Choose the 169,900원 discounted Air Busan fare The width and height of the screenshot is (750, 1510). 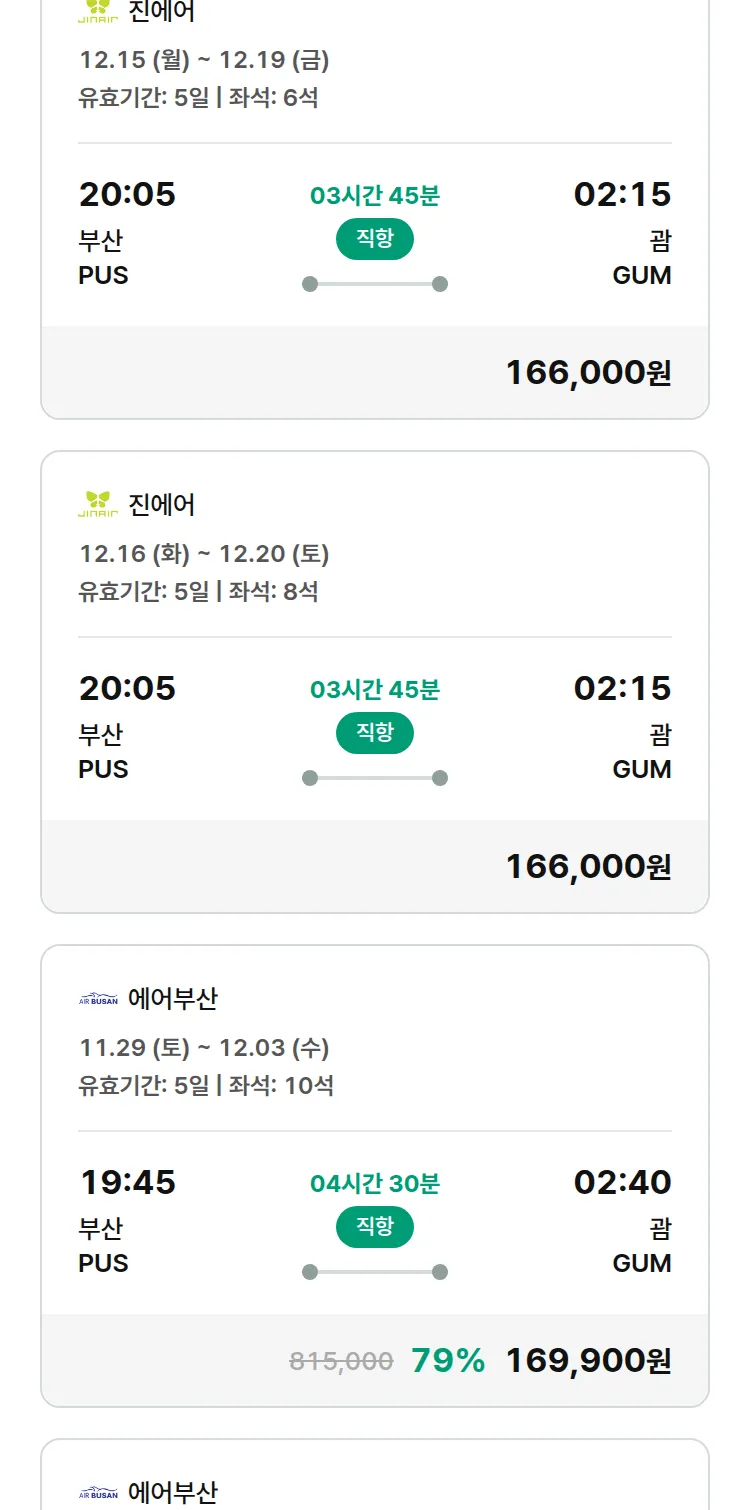(588, 1361)
